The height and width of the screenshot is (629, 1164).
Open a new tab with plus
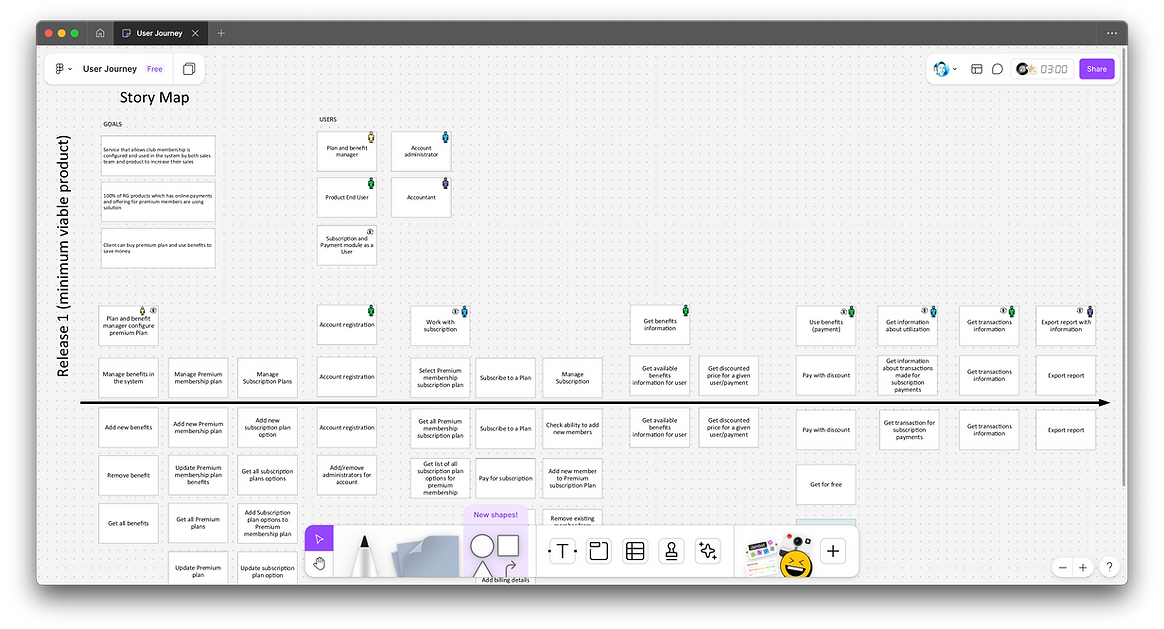pyautogui.click(x=221, y=33)
